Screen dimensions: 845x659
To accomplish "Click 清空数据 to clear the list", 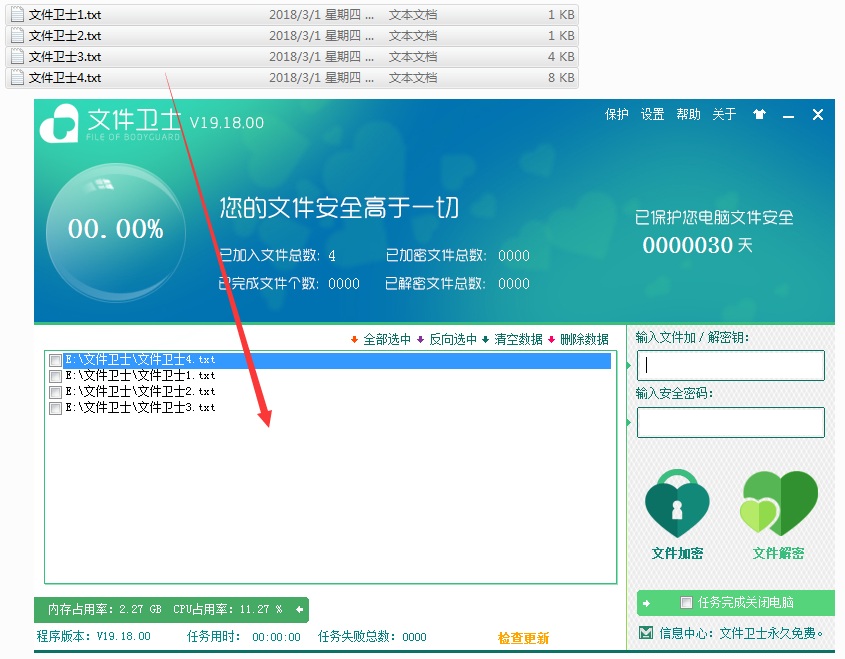I will click(518, 339).
